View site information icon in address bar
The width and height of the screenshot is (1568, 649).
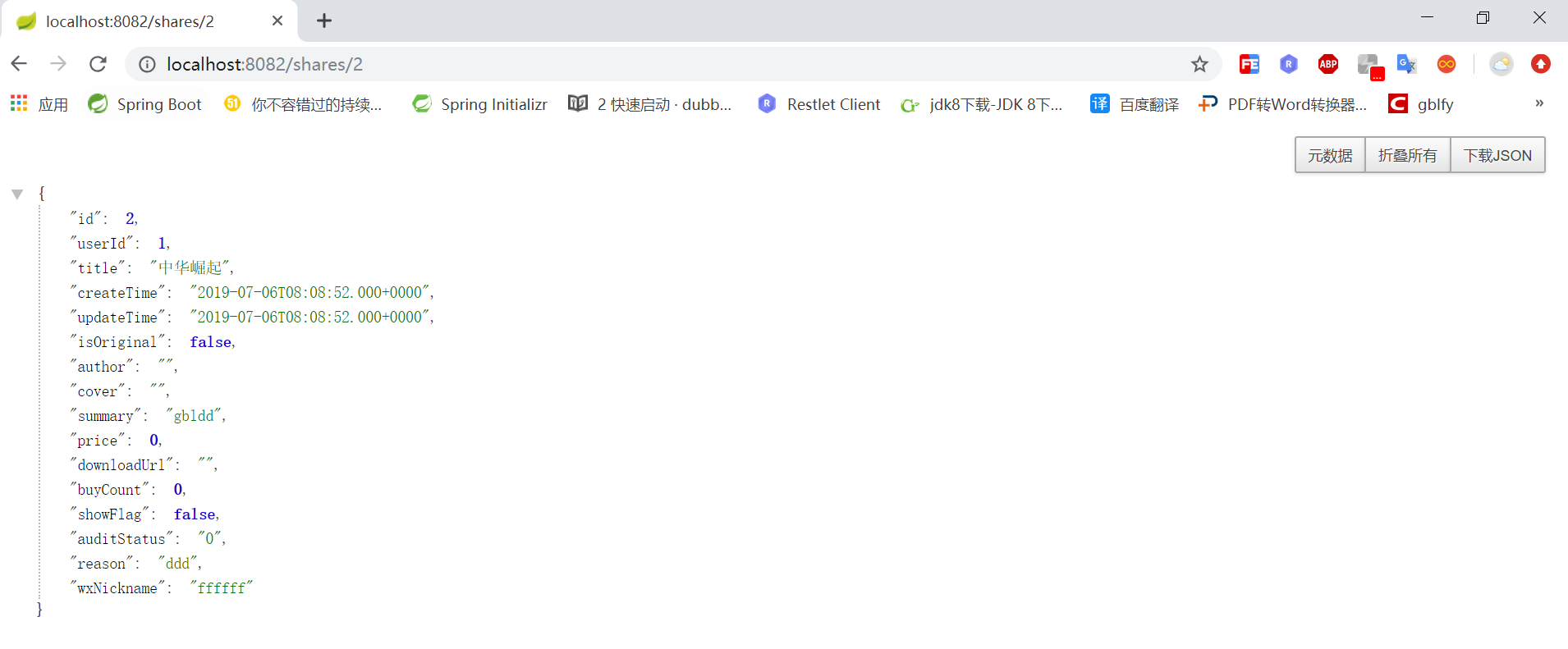coord(147,64)
